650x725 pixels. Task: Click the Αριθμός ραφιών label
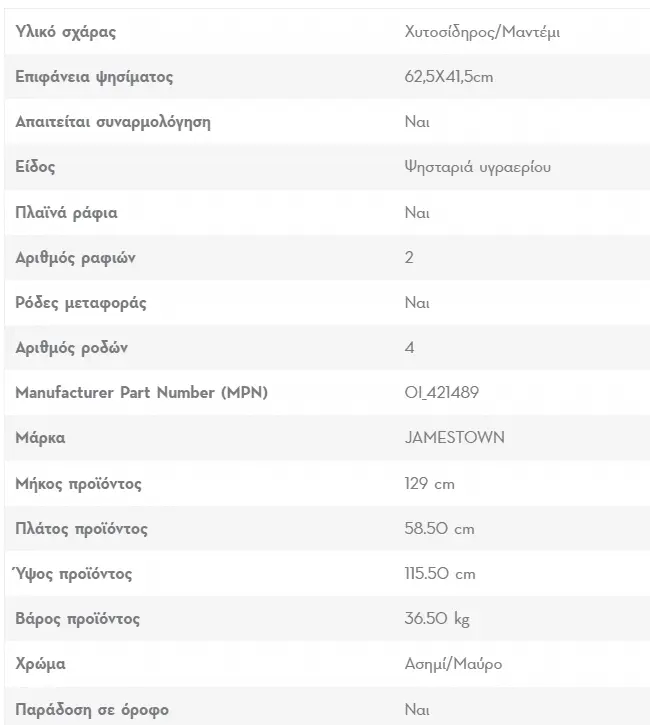[x=75, y=258]
